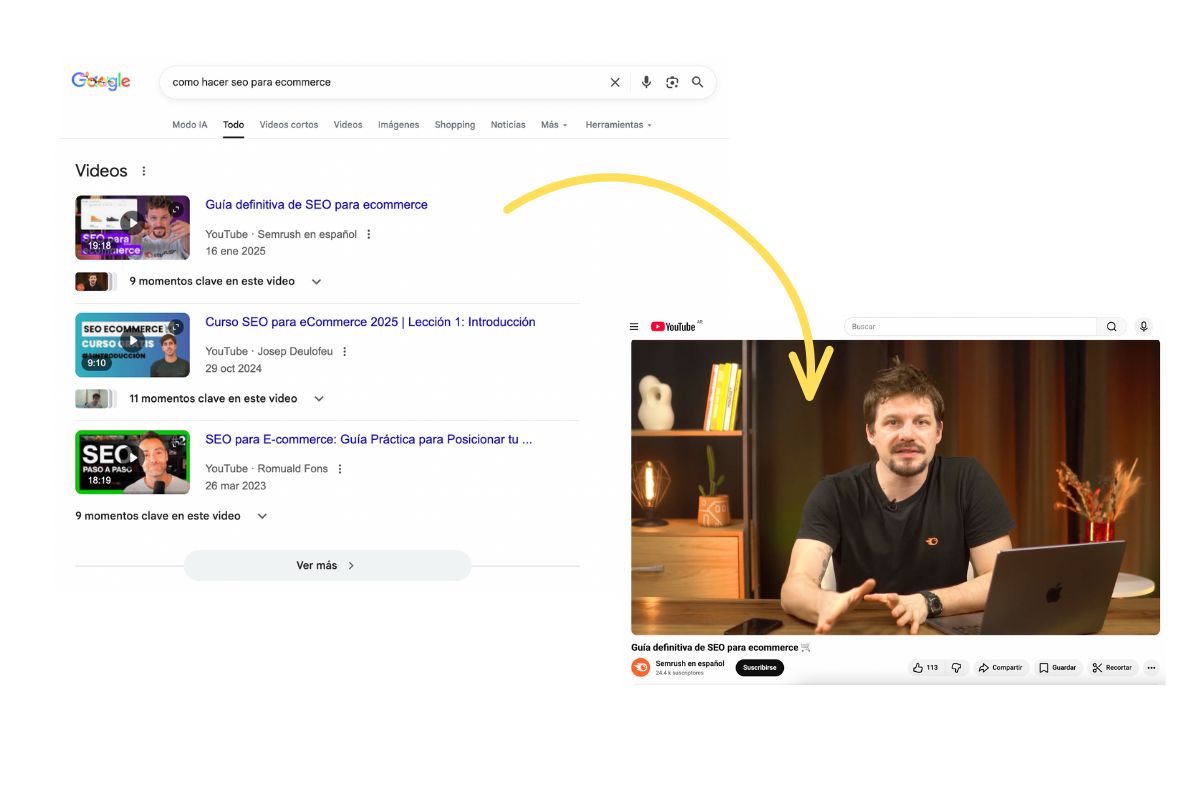Screen dimensions: 1200x800
Task: Open Google Lens image search
Action: (x=672, y=82)
